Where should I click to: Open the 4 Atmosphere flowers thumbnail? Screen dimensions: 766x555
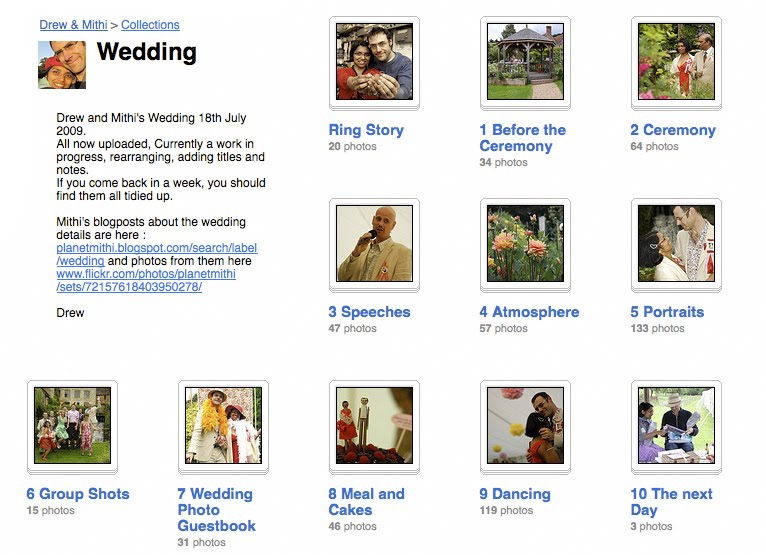click(x=525, y=243)
